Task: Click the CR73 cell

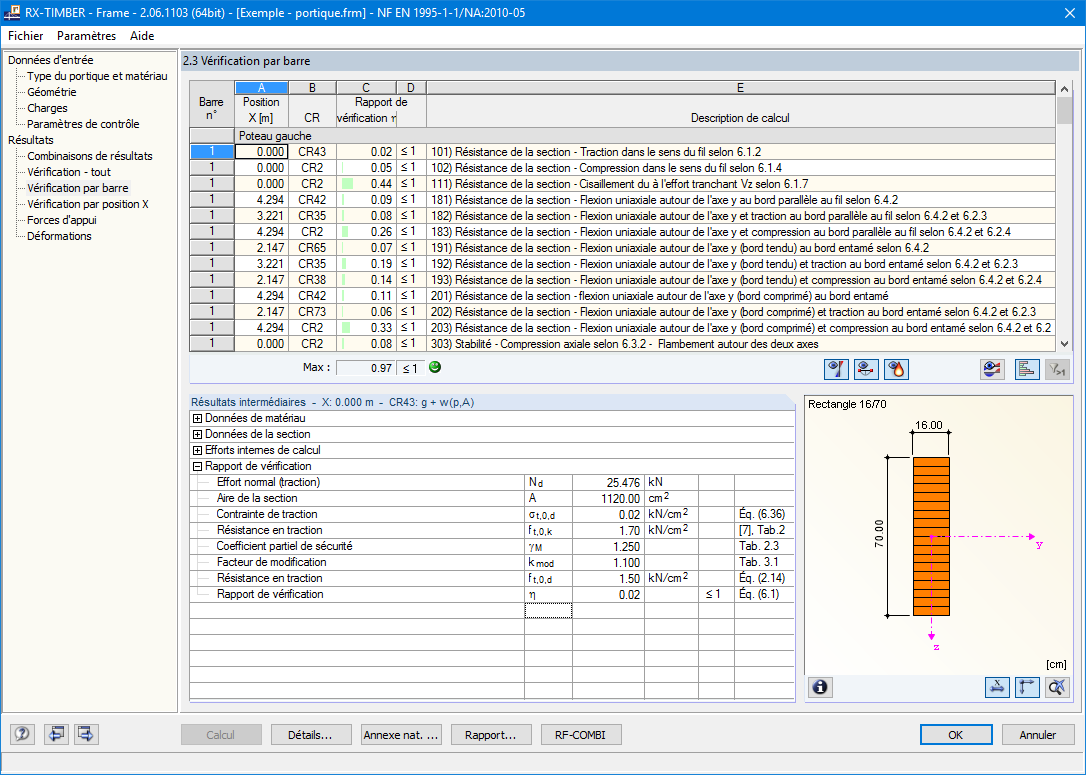Action: point(312,312)
